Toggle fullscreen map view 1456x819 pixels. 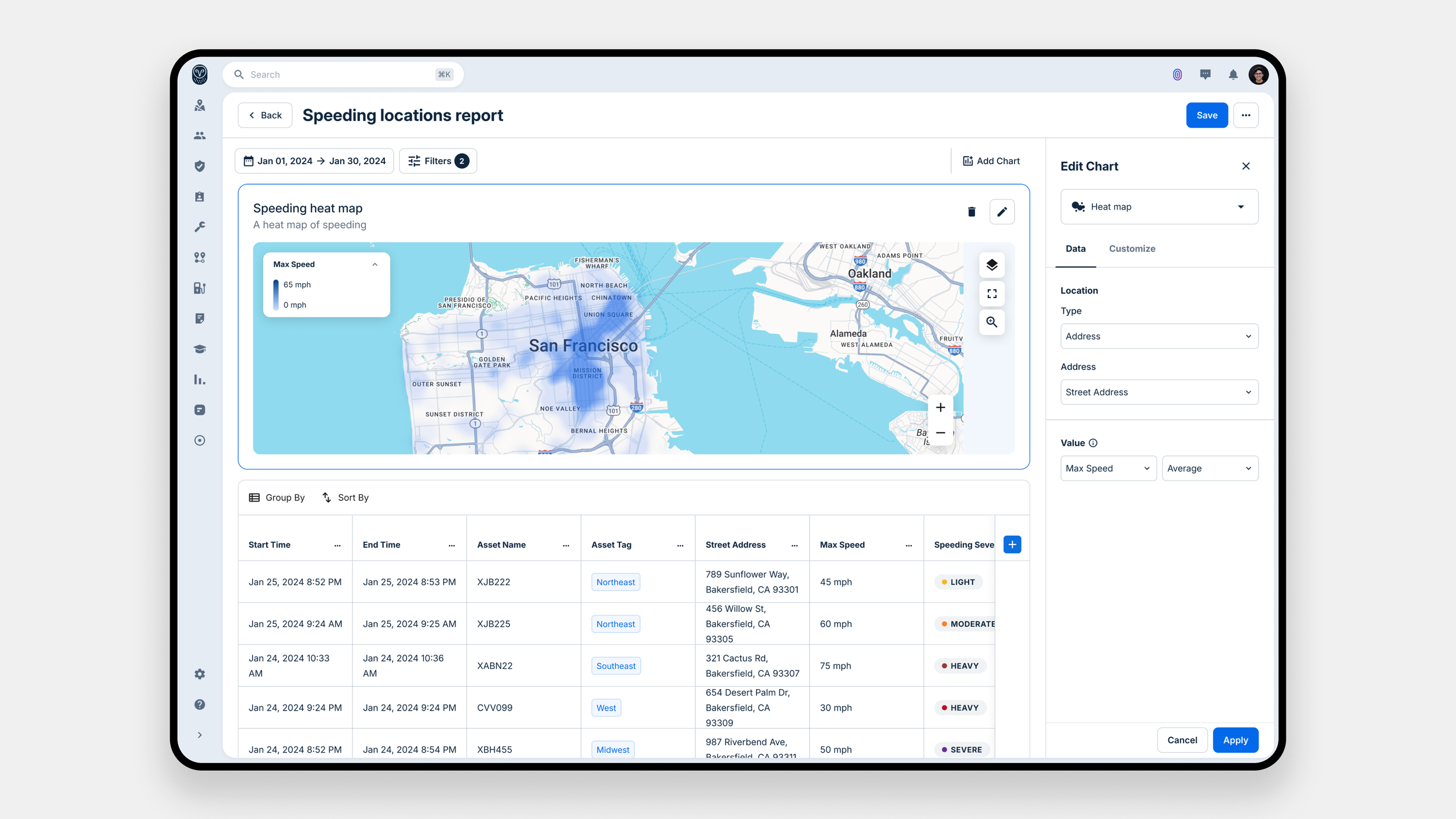click(991, 294)
